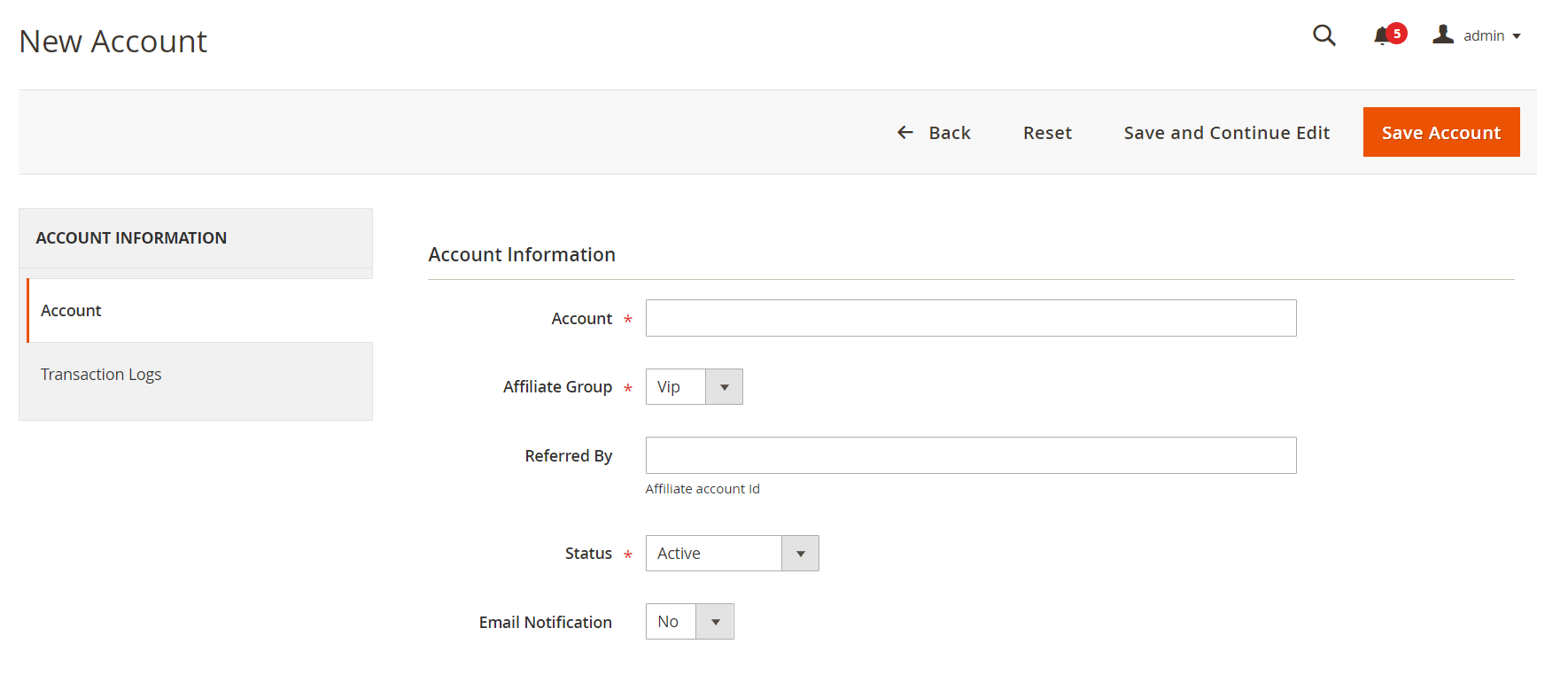Open the Email Notification dropdown arrow
The height and width of the screenshot is (675, 1568).
pyautogui.click(x=715, y=622)
